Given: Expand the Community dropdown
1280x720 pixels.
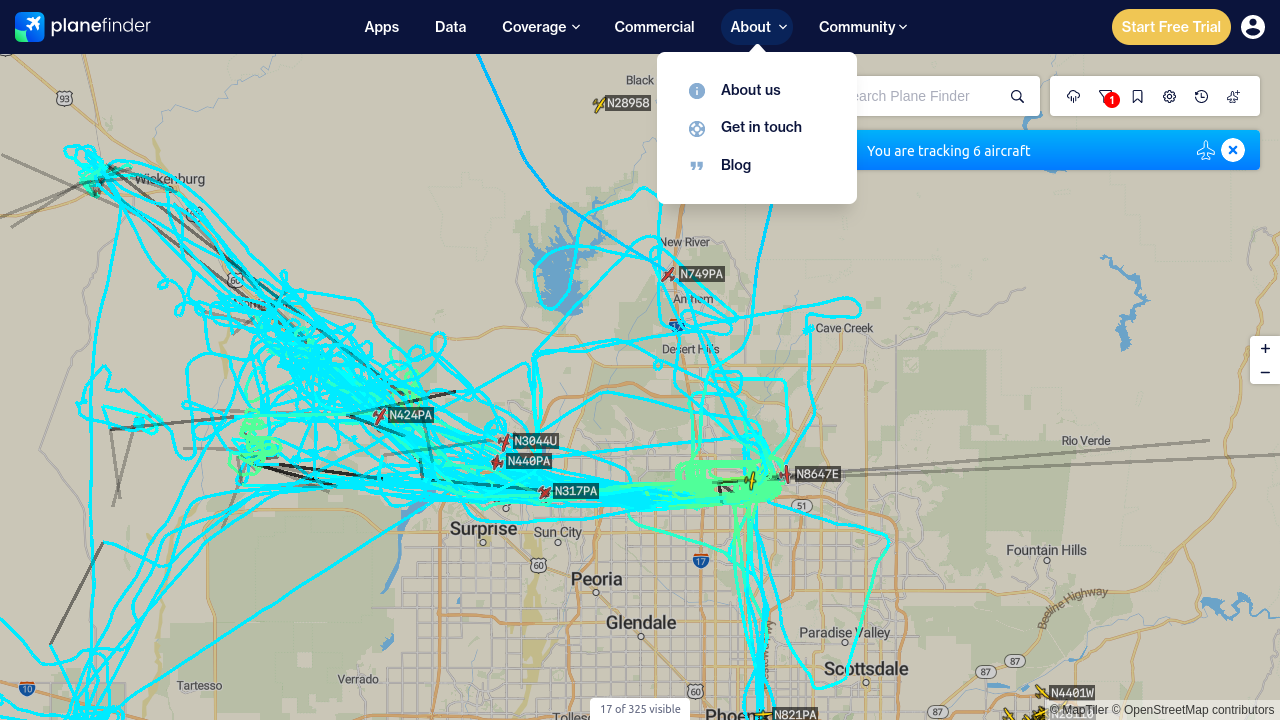Looking at the screenshot, I should pyautogui.click(x=863, y=27).
